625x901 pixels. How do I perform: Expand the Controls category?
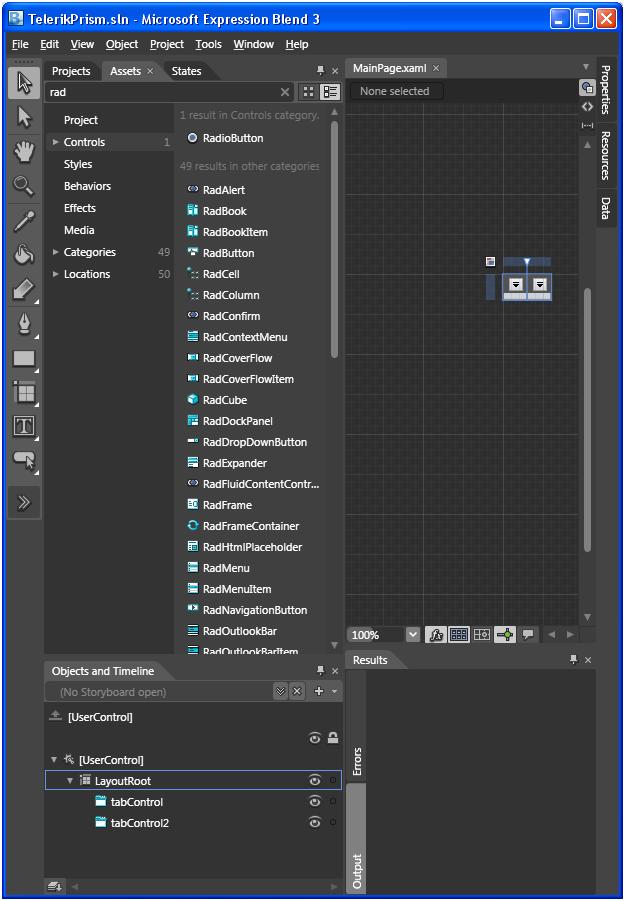(56, 142)
